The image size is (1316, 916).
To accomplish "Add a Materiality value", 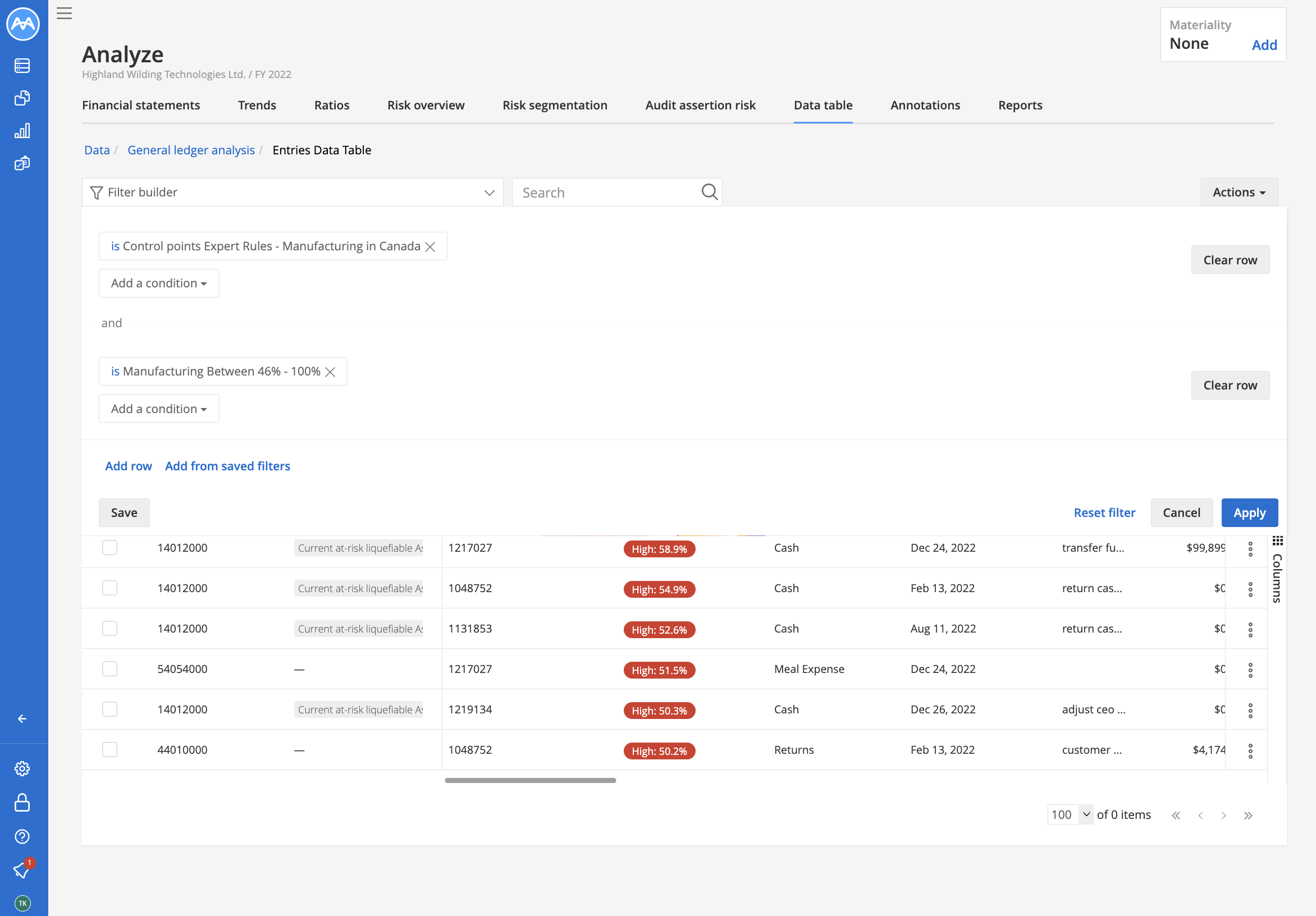I will [x=1264, y=45].
